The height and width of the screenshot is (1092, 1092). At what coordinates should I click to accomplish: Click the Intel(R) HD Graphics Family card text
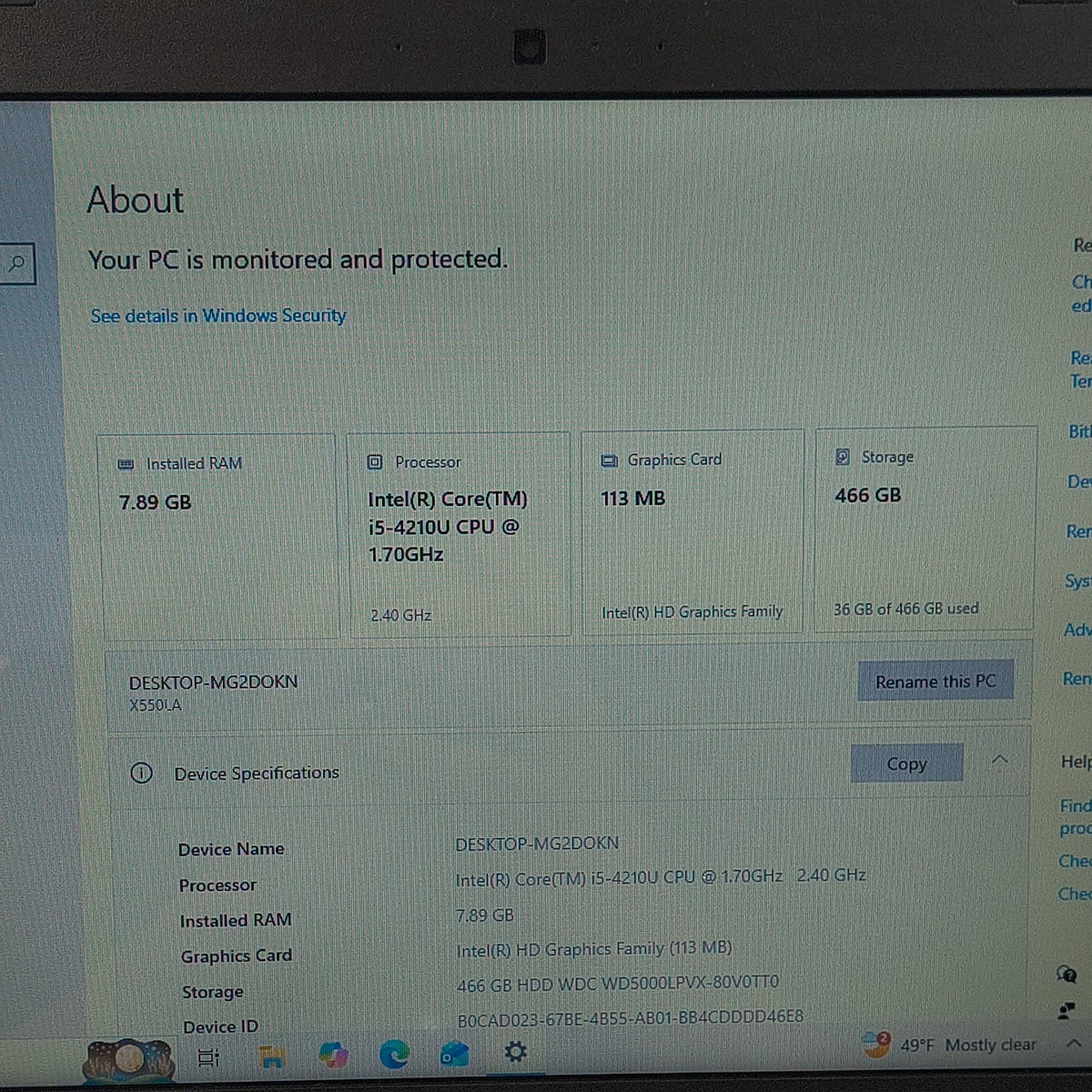point(693,612)
